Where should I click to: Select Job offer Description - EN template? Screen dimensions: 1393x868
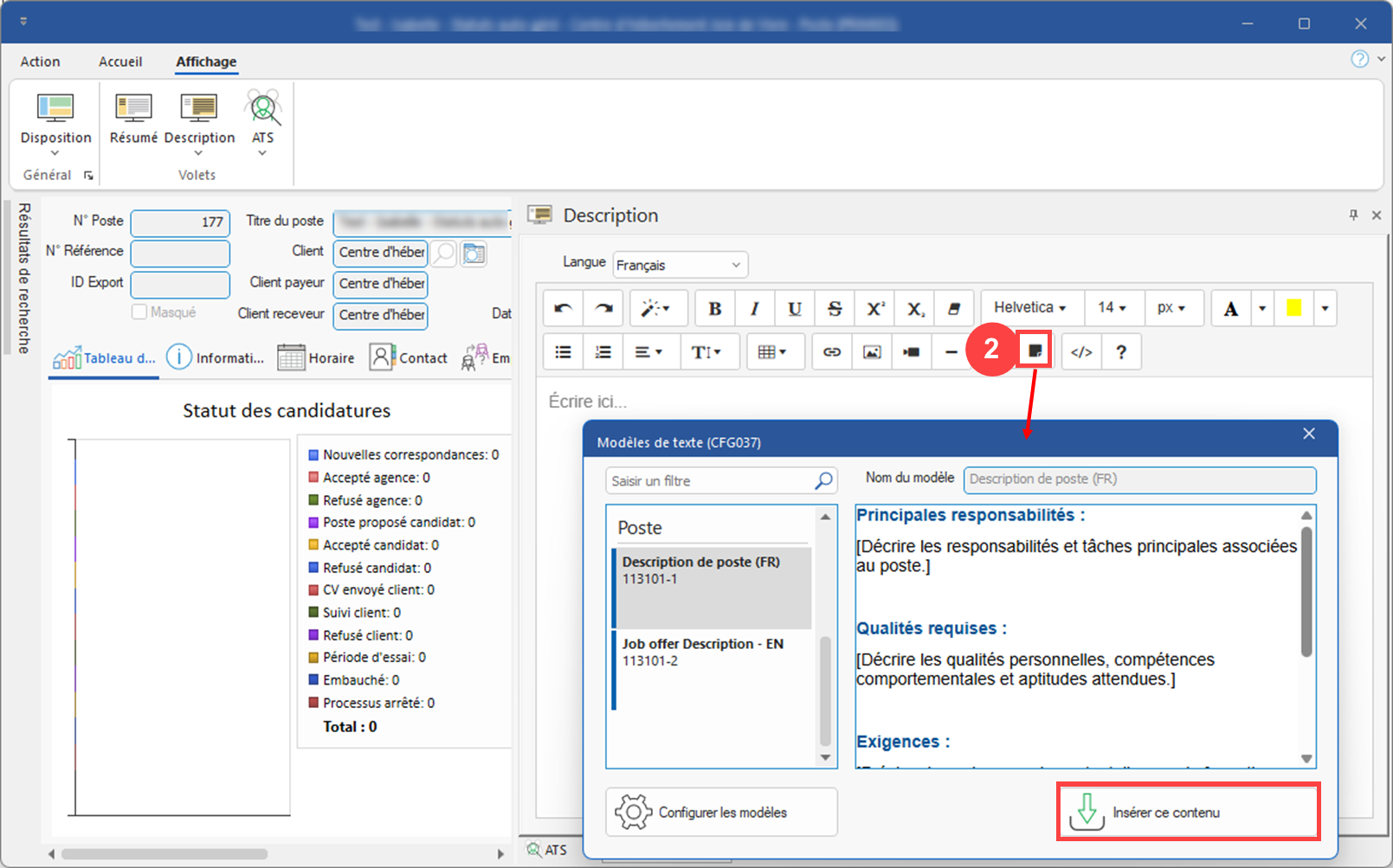(702, 653)
